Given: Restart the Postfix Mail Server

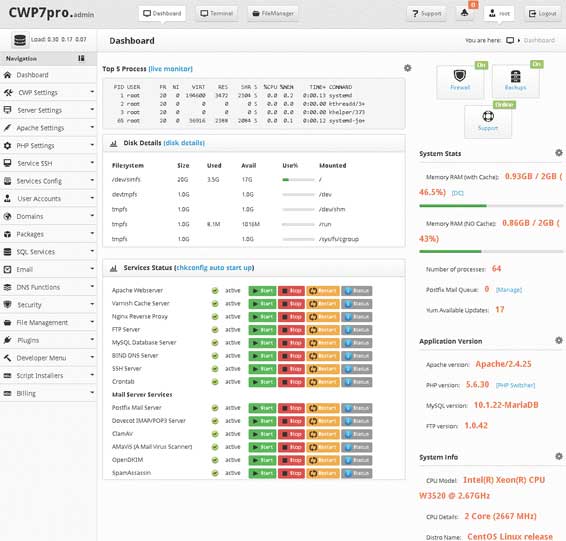Looking at the screenshot, I should [x=323, y=408].
